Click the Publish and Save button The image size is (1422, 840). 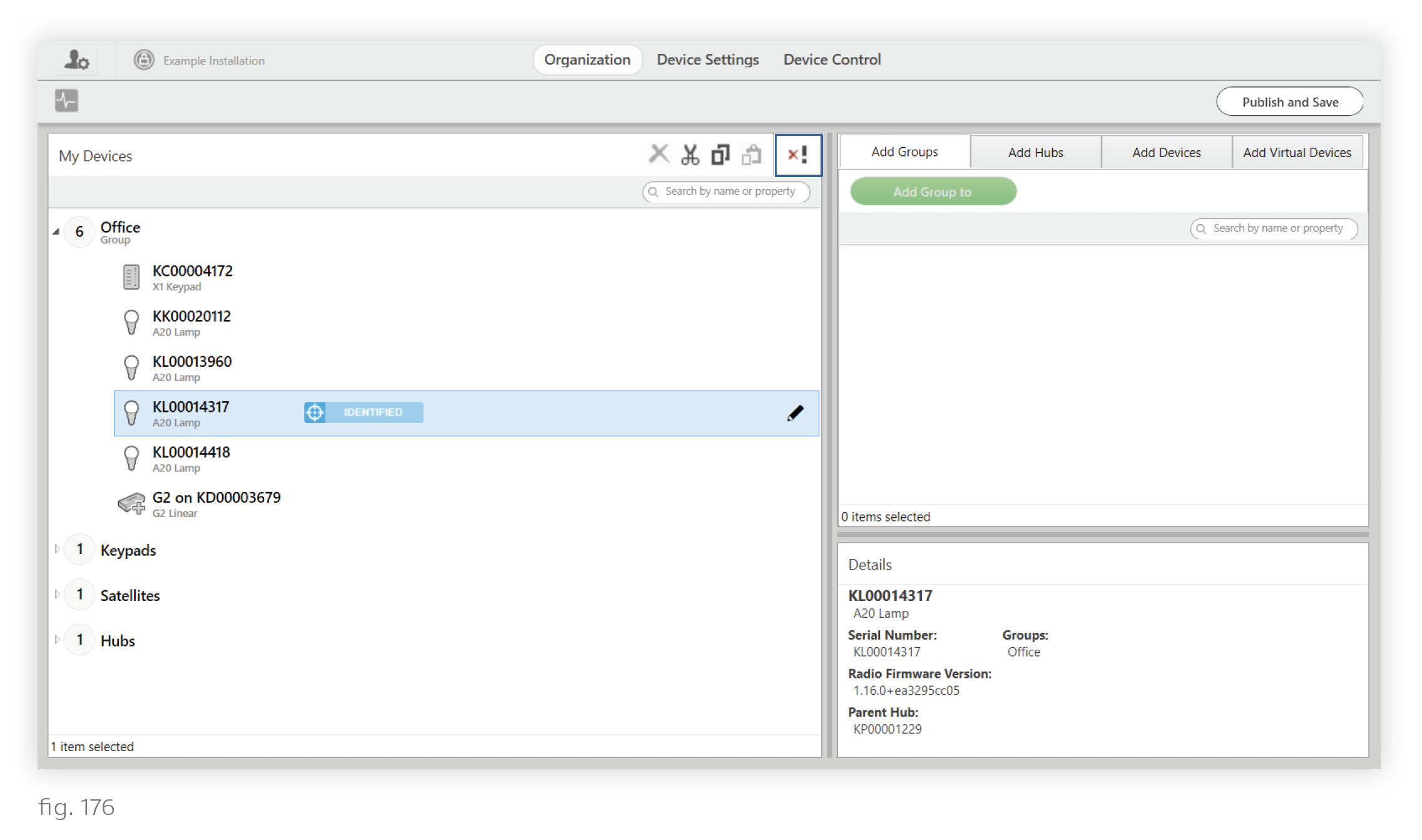1290,102
